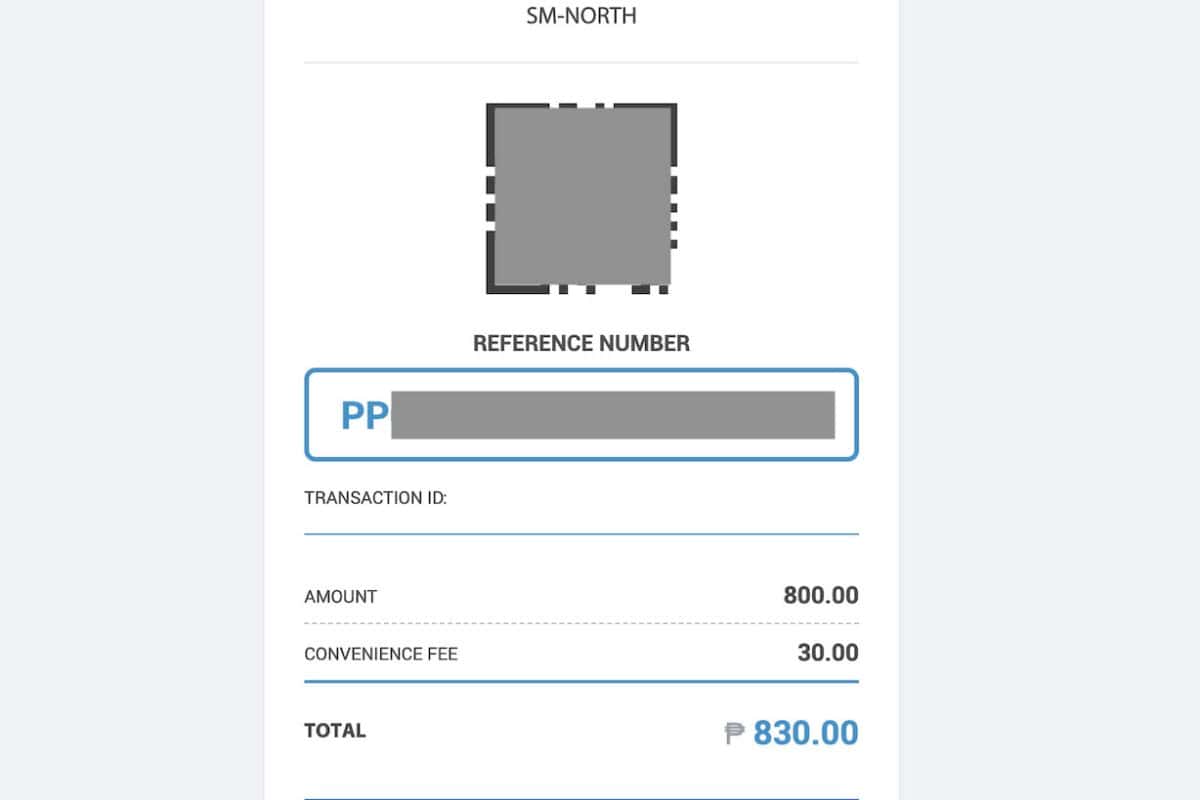The image size is (1200, 800).
Task: Click the AMOUNT row label
Action: click(x=340, y=597)
